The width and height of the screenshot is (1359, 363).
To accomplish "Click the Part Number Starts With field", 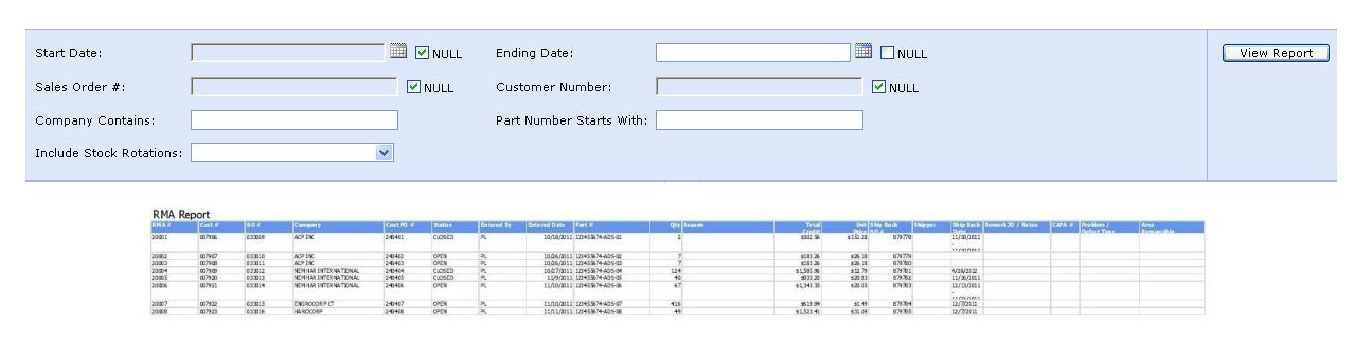I will (759, 120).
